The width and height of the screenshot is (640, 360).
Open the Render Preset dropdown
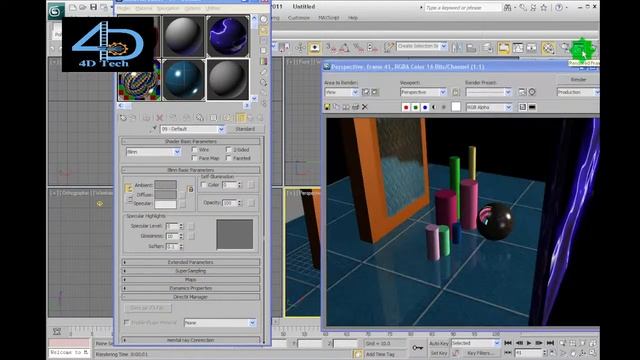pos(489,92)
